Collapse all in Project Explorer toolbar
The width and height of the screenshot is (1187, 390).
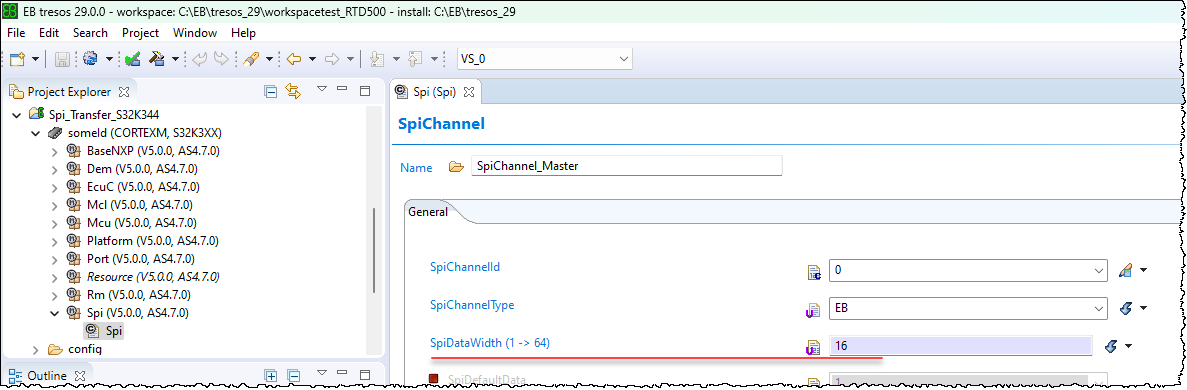click(270, 92)
